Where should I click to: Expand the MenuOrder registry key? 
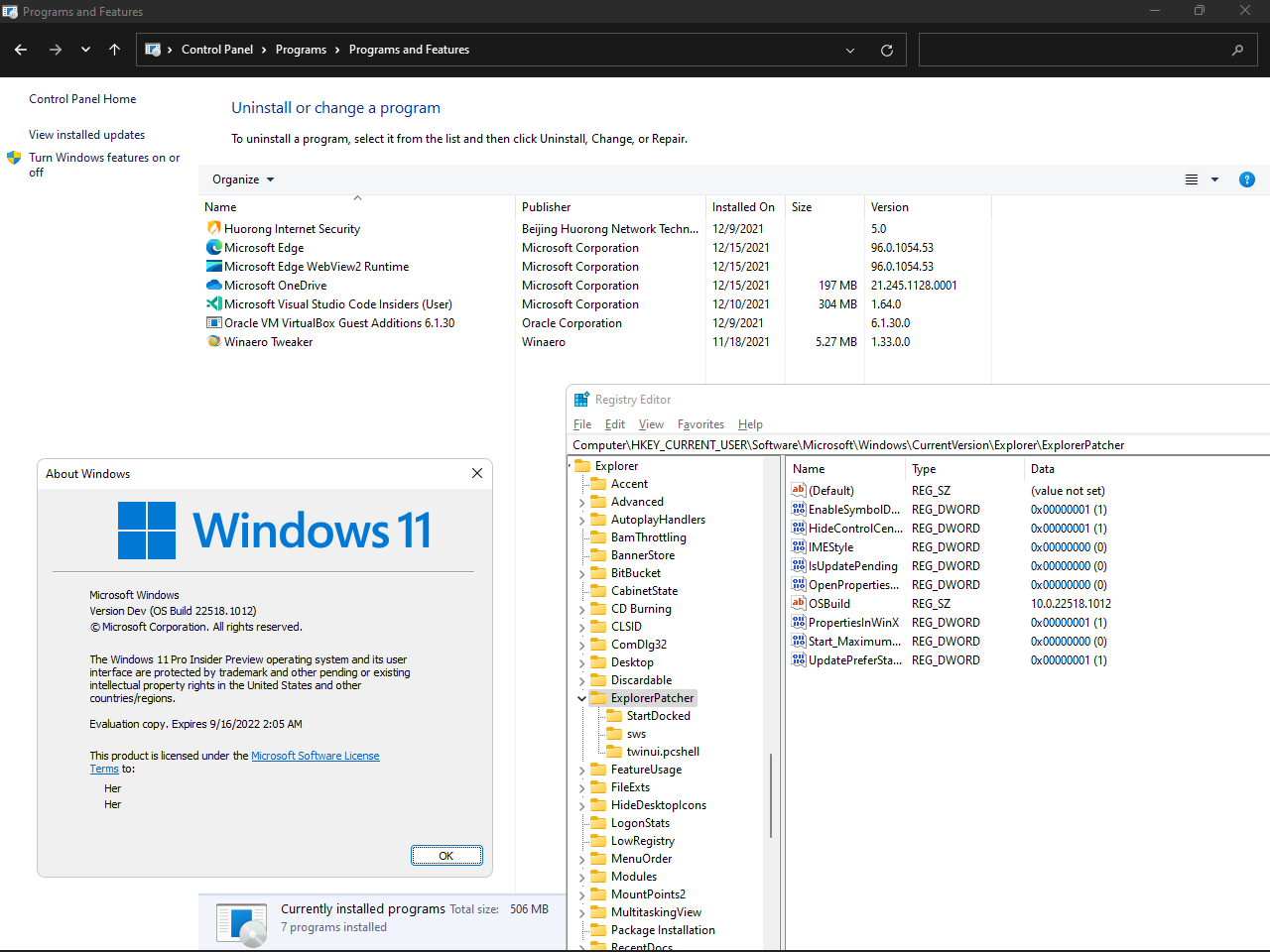(x=582, y=859)
